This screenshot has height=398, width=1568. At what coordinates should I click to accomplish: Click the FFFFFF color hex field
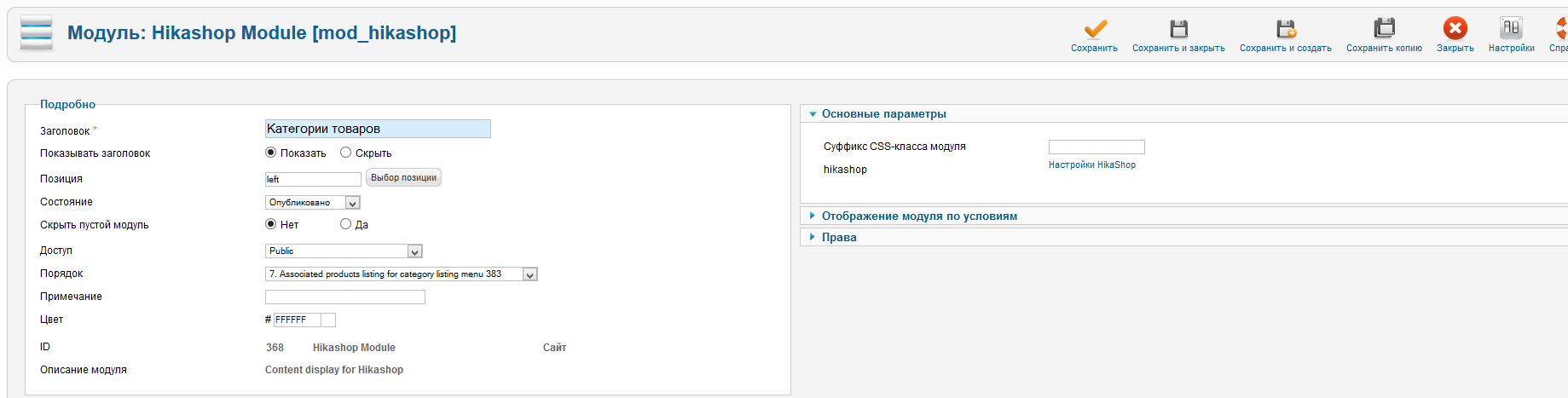[x=297, y=320]
